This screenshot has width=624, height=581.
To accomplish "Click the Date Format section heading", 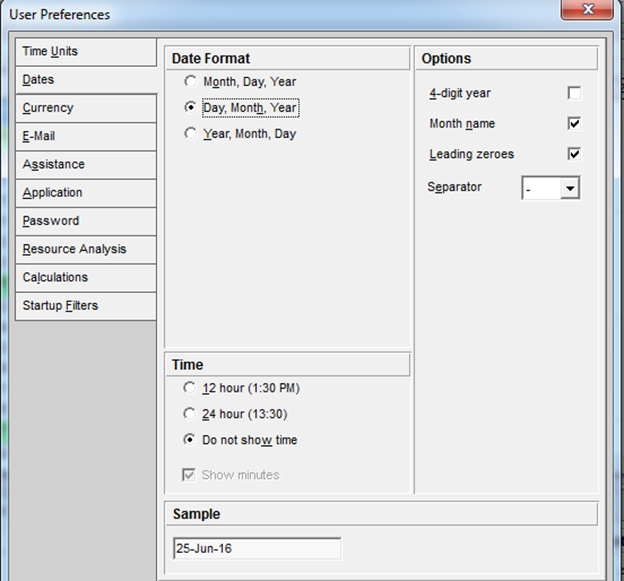I will point(211,58).
